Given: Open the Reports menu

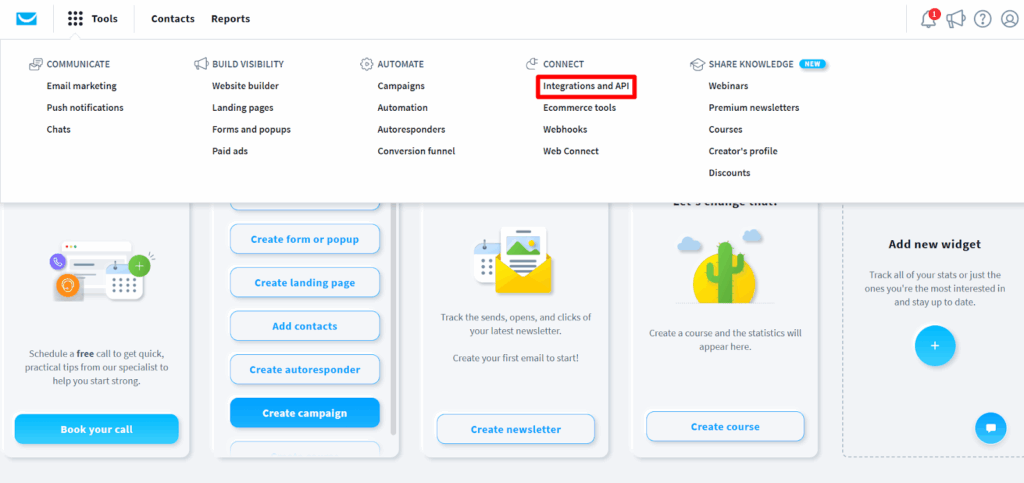Looking at the screenshot, I should pos(231,19).
